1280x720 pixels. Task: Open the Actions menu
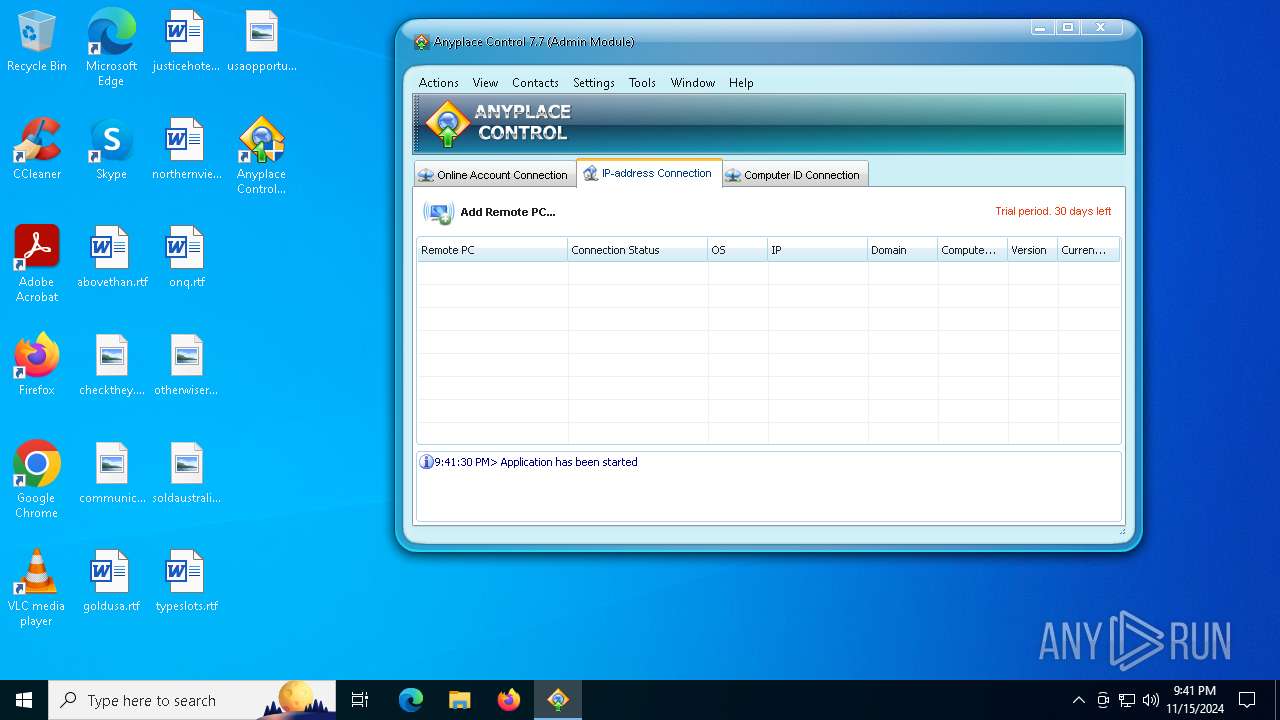point(438,83)
